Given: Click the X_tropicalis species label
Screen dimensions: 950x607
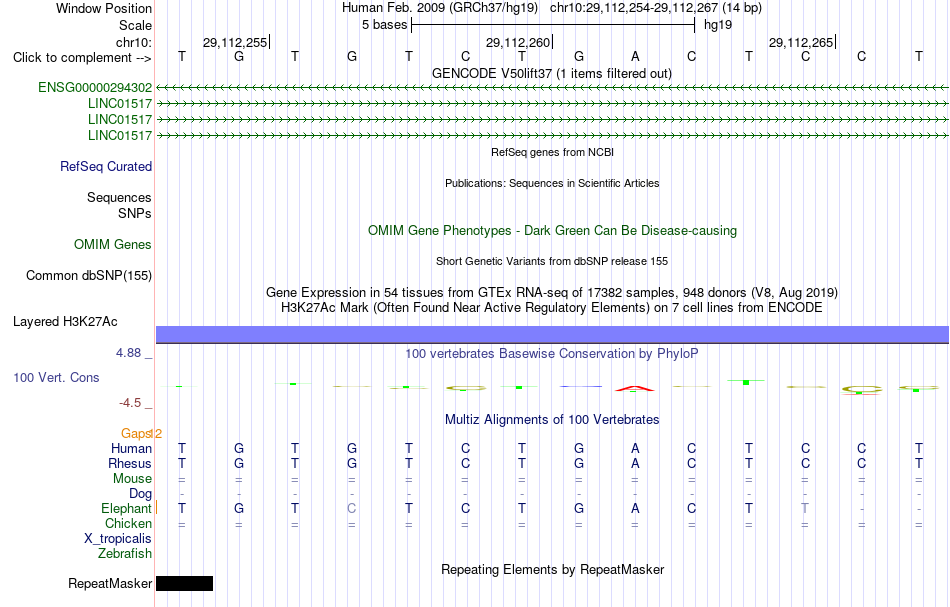Looking at the screenshot, I should [118, 539].
